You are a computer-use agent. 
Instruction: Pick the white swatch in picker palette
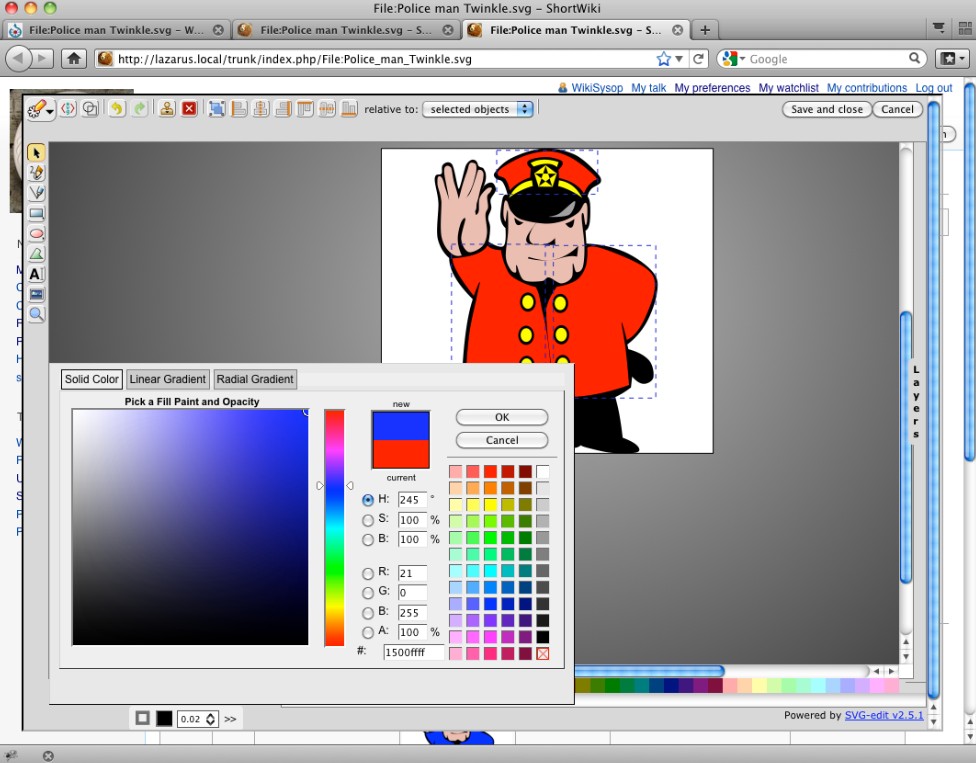tap(543, 471)
